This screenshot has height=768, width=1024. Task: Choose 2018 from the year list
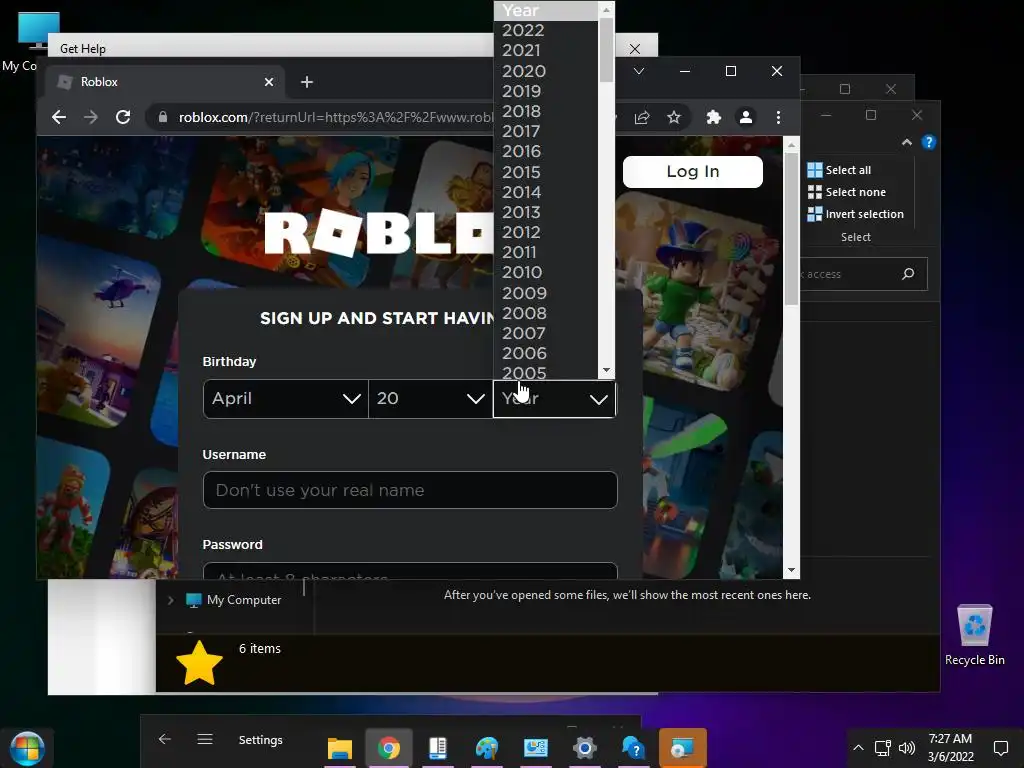545,111
